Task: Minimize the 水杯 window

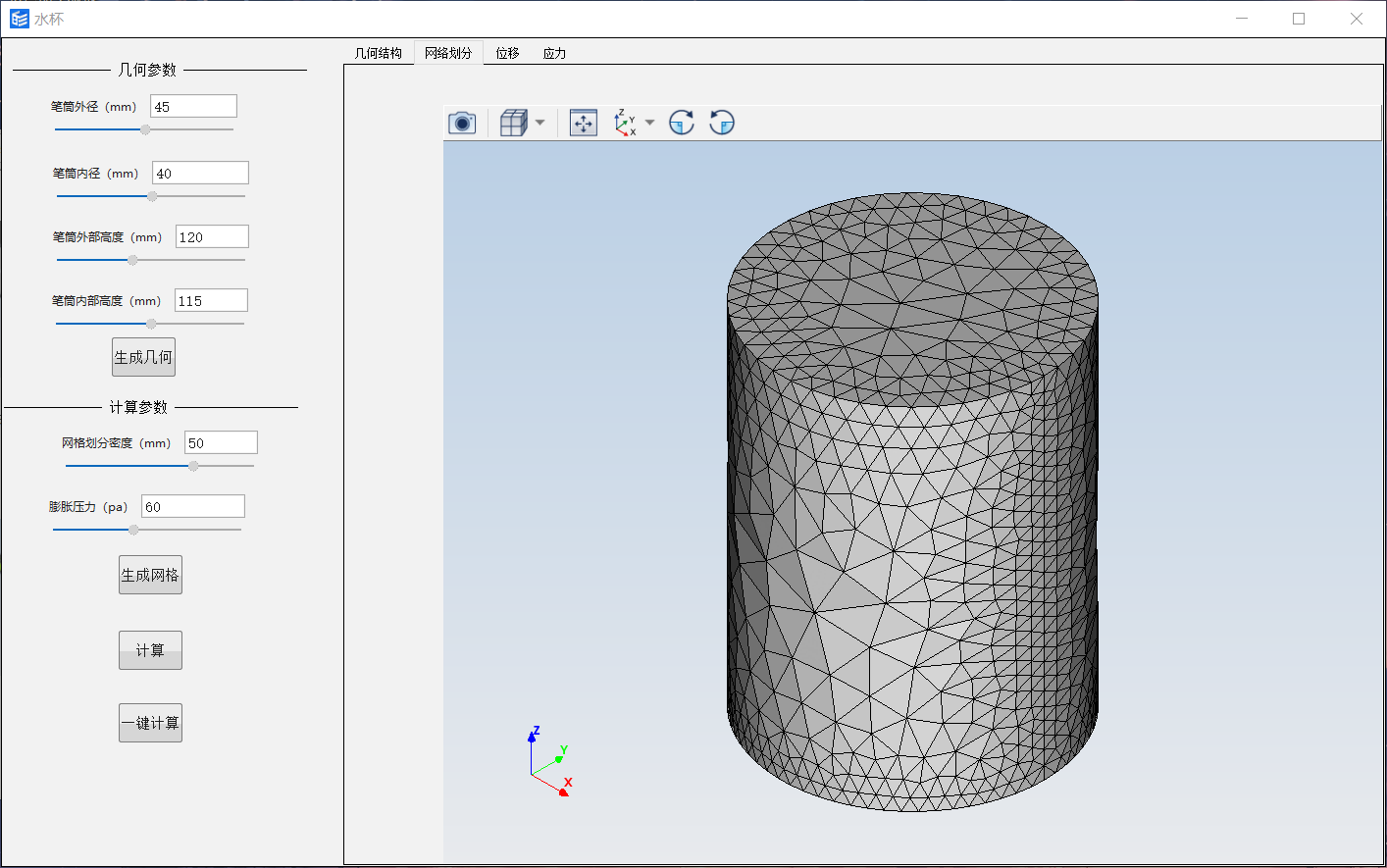Action: click(1242, 19)
